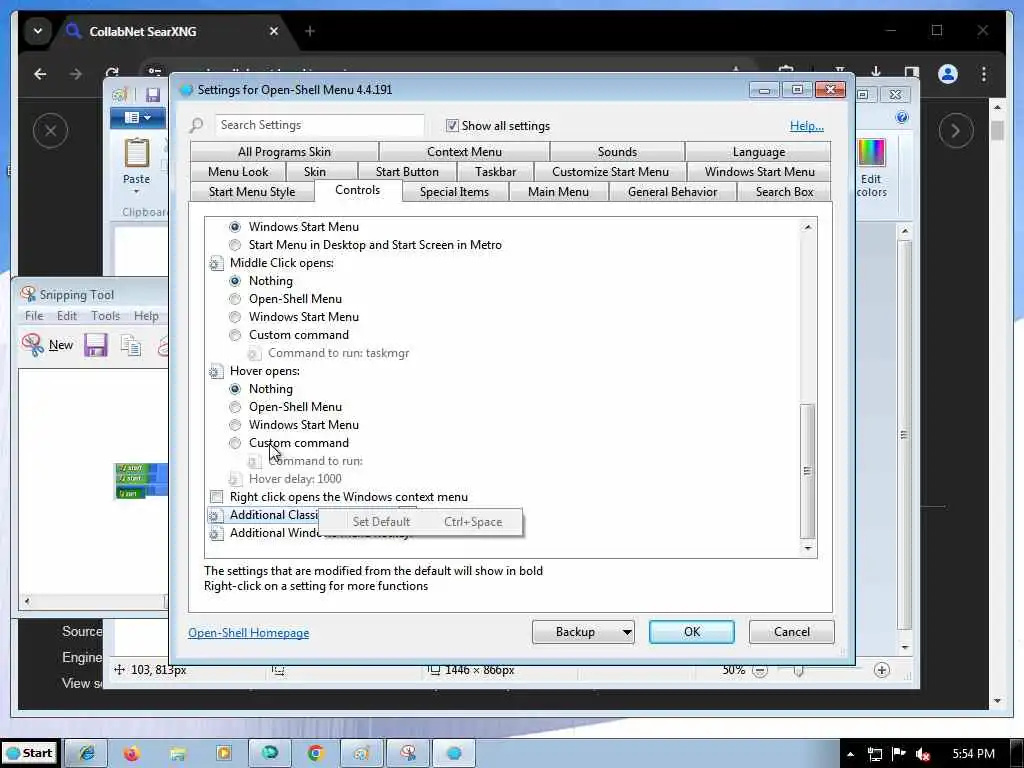Go back in the browser
The height and width of the screenshot is (768, 1024).
pyautogui.click(x=40, y=74)
